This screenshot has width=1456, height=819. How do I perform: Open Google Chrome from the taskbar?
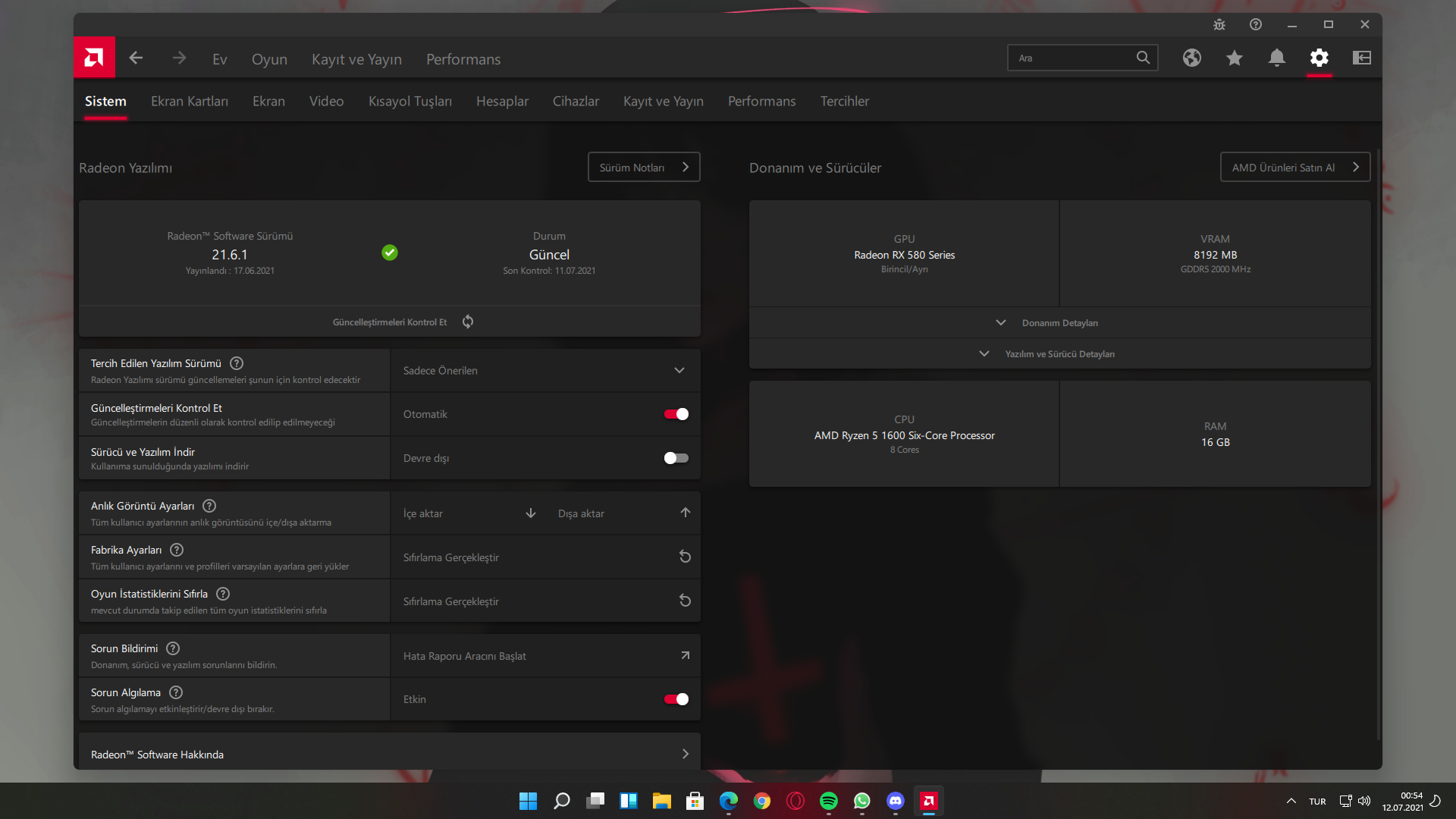click(x=762, y=801)
